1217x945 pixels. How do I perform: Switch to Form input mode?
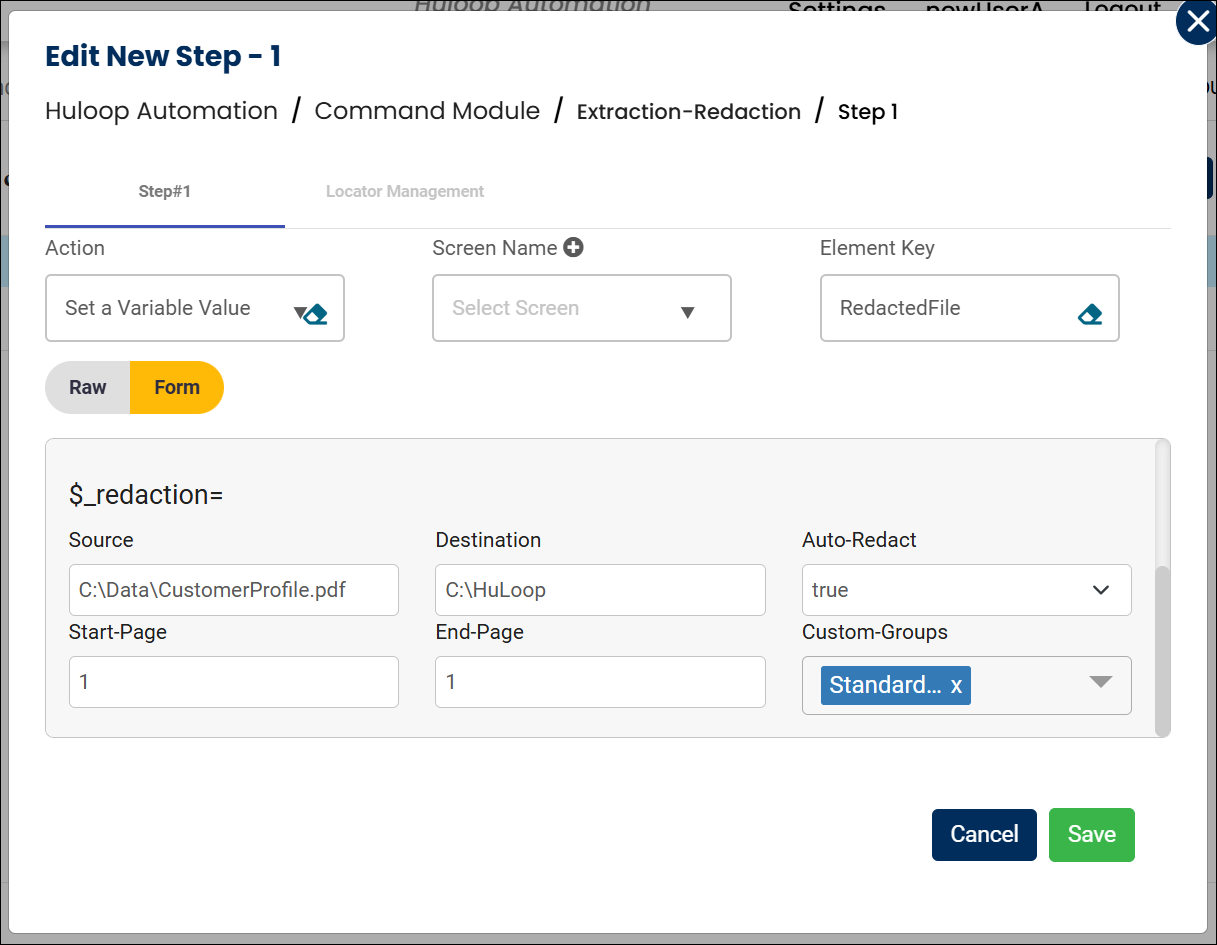pyautogui.click(x=177, y=388)
